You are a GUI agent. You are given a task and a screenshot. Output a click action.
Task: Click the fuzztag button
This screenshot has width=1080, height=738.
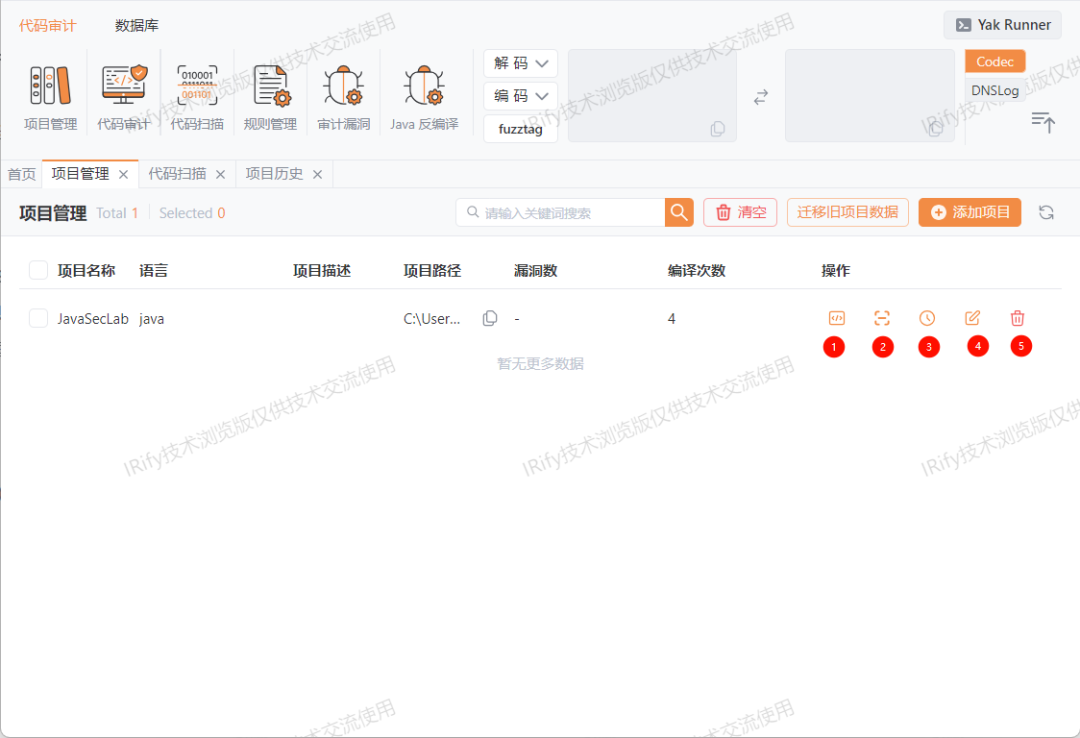point(521,129)
